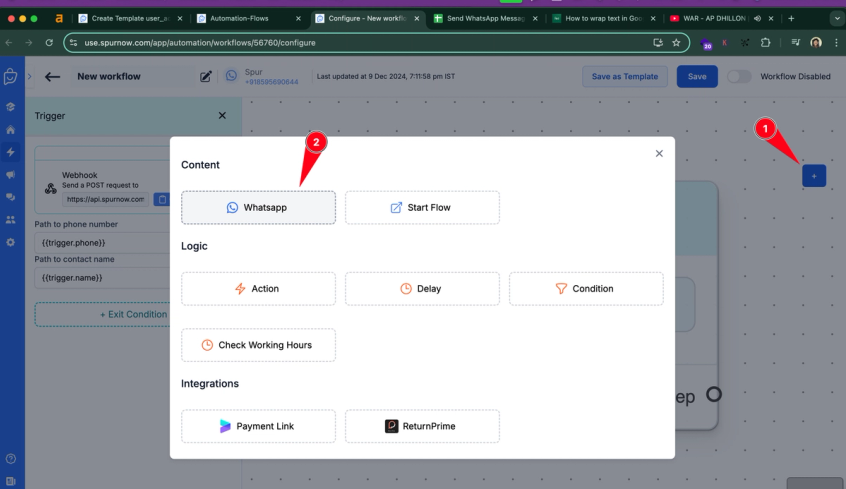Choose the Start Flow content option

pos(422,207)
